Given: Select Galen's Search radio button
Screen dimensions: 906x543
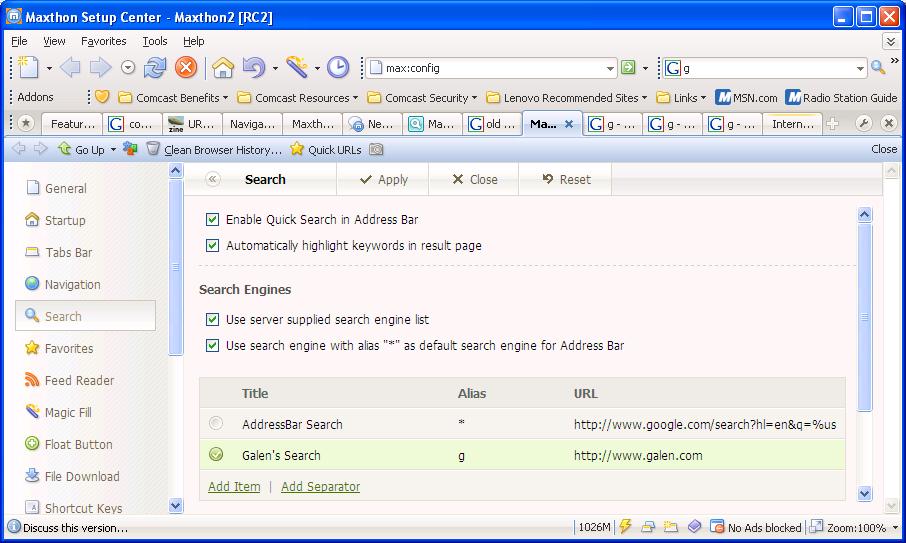Looking at the screenshot, I should point(216,455).
